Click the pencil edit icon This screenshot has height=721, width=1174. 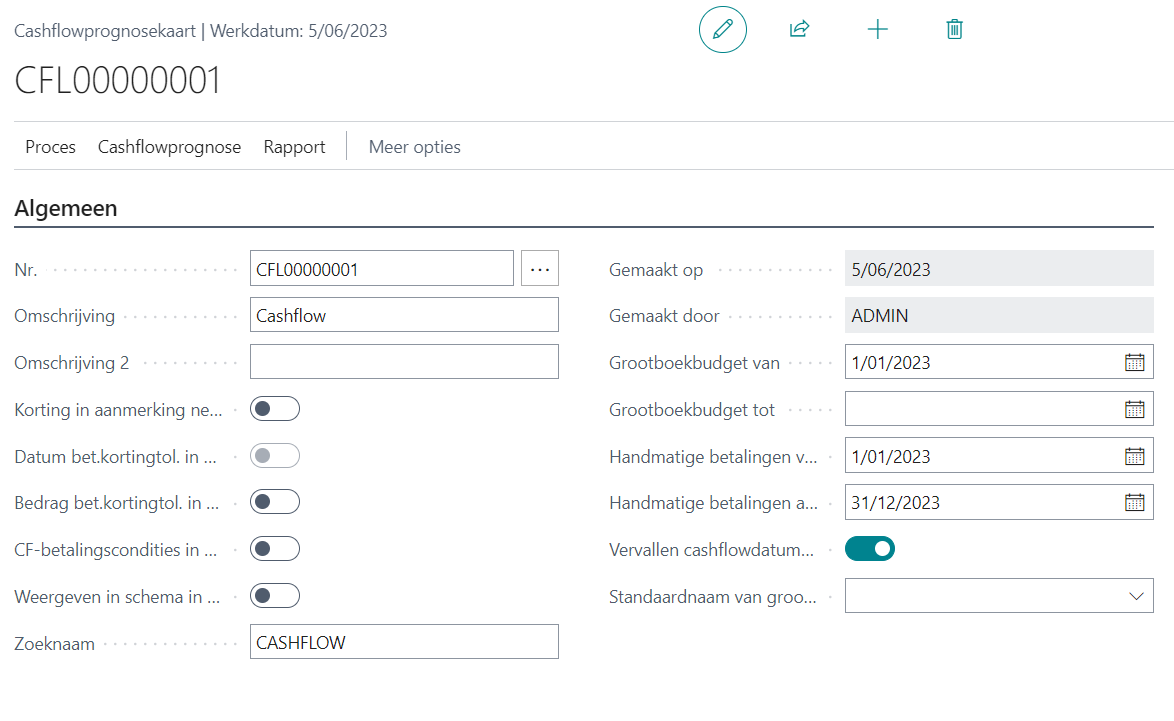coord(722,30)
